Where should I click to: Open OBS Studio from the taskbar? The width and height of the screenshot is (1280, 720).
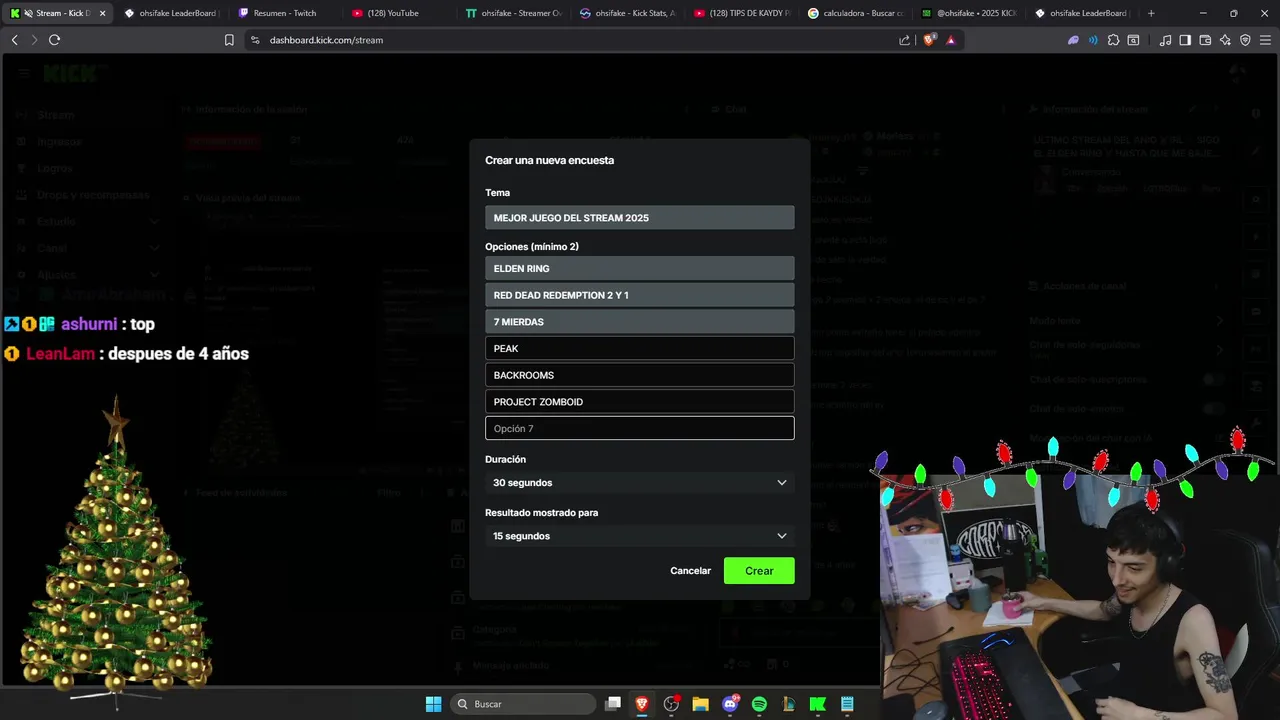(671, 704)
